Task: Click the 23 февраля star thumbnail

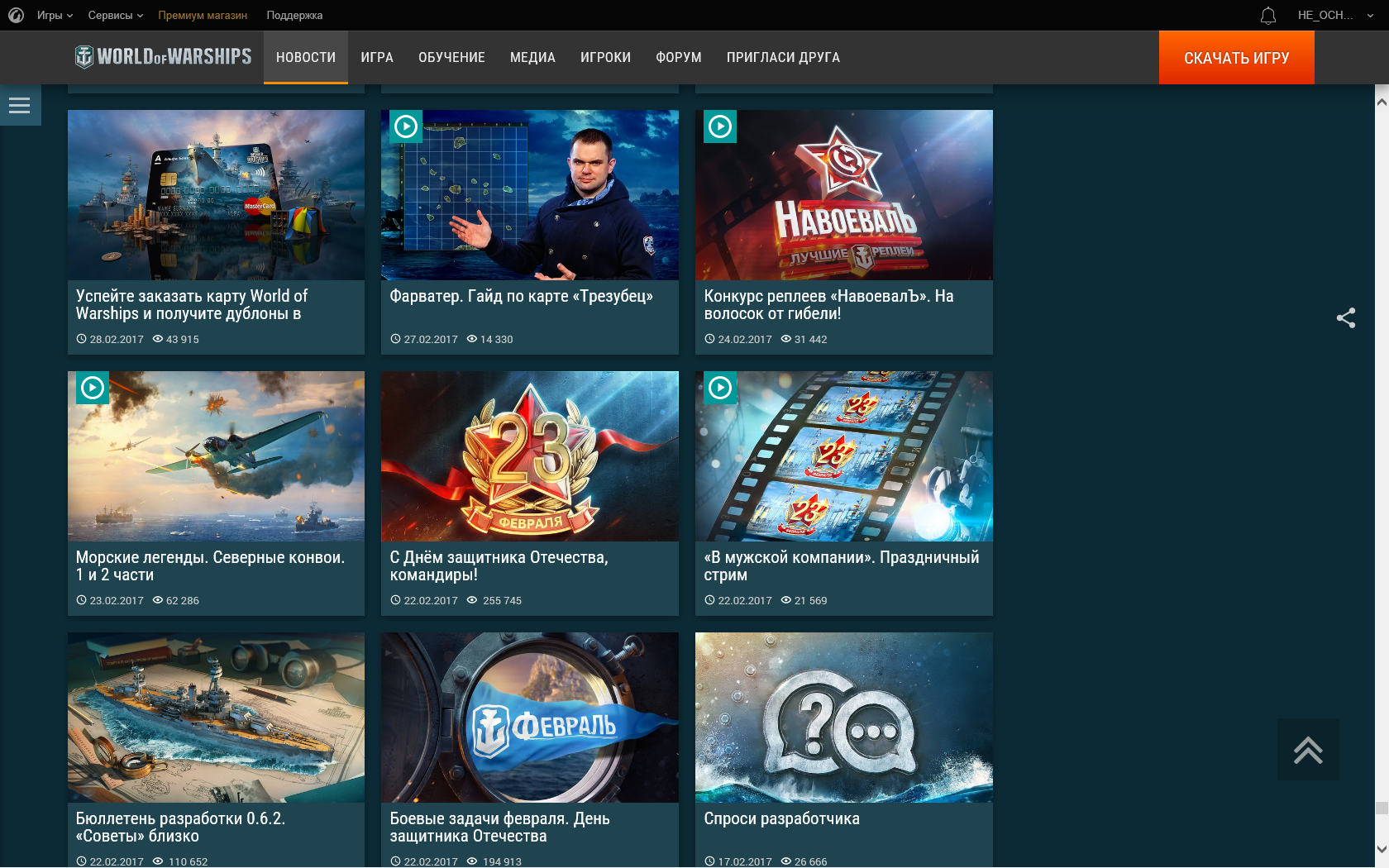Action: coord(530,456)
